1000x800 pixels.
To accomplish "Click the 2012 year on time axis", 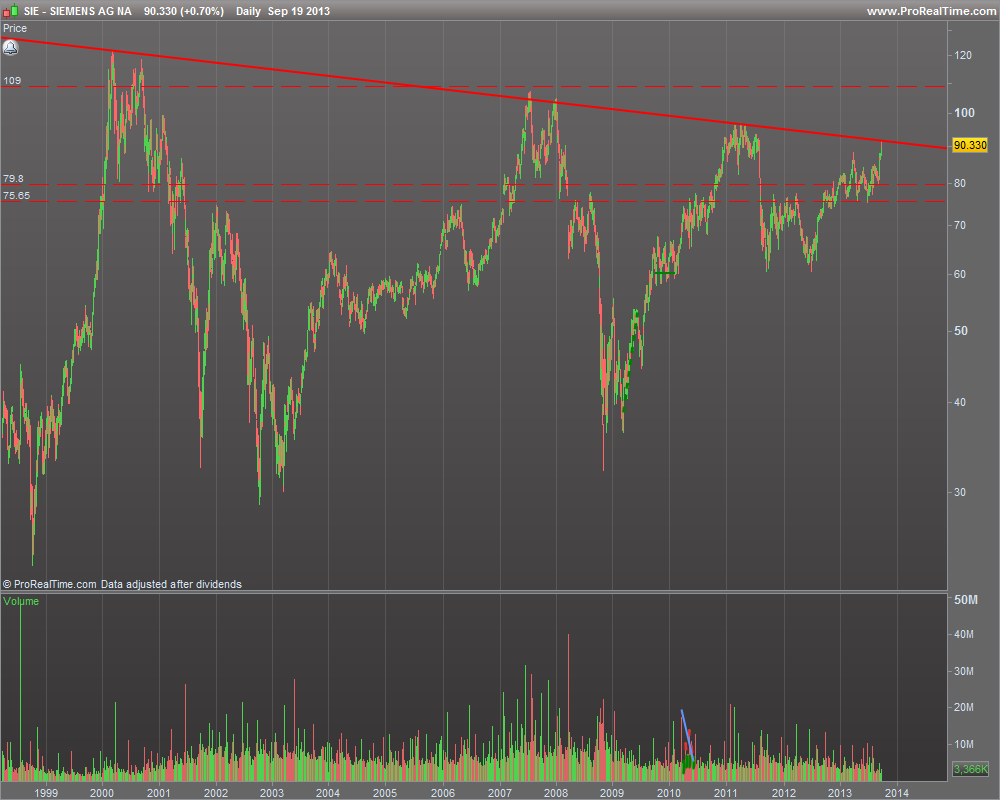I will pyautogui.click(x=784, y=792).
